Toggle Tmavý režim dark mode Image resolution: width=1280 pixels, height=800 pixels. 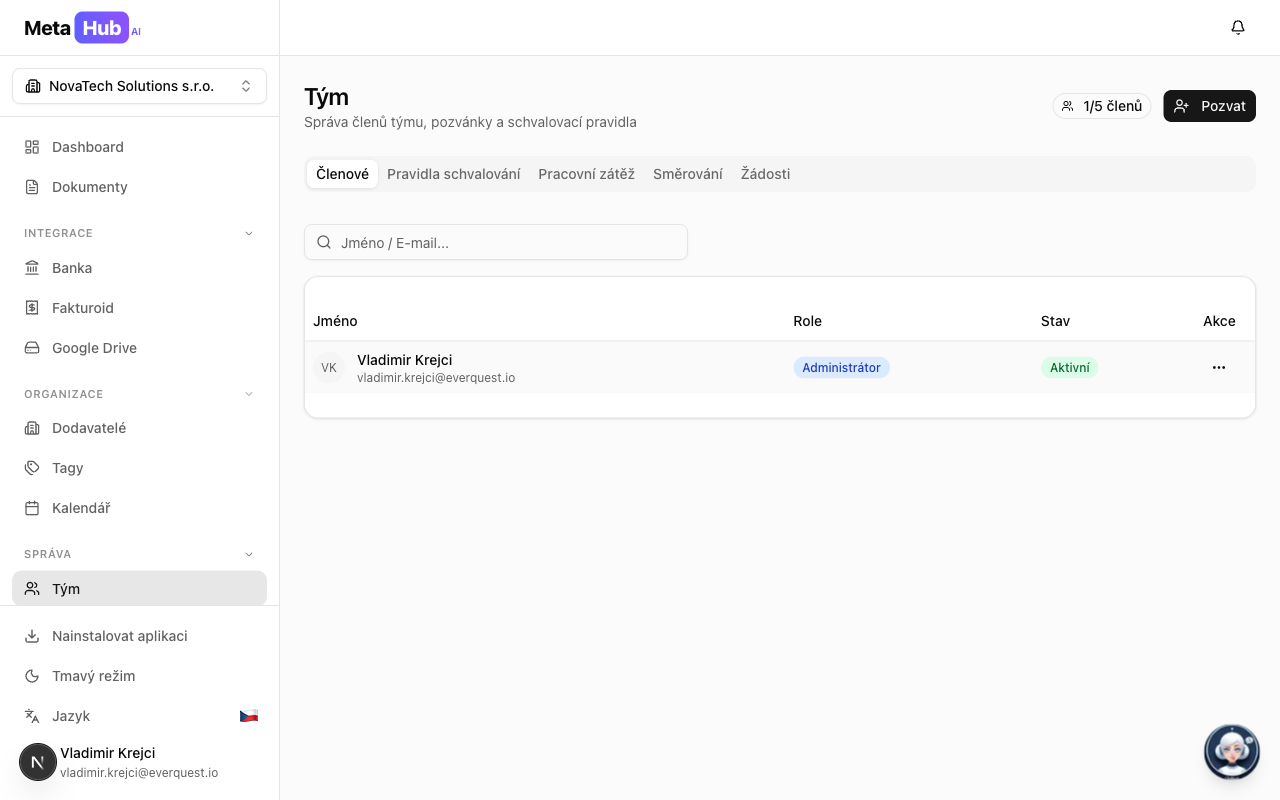(x=93, y=676)
